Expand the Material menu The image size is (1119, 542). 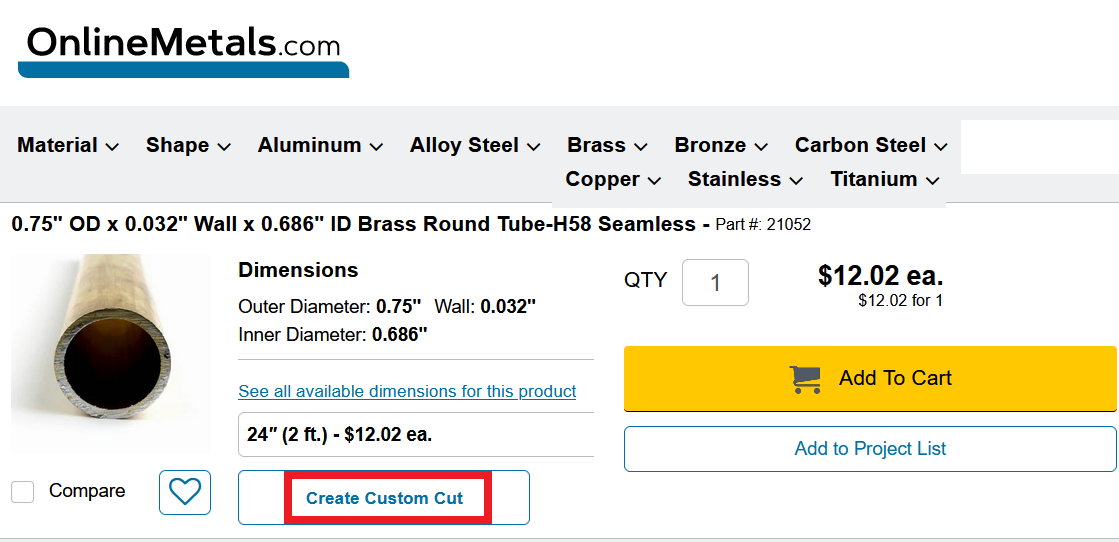68,146
